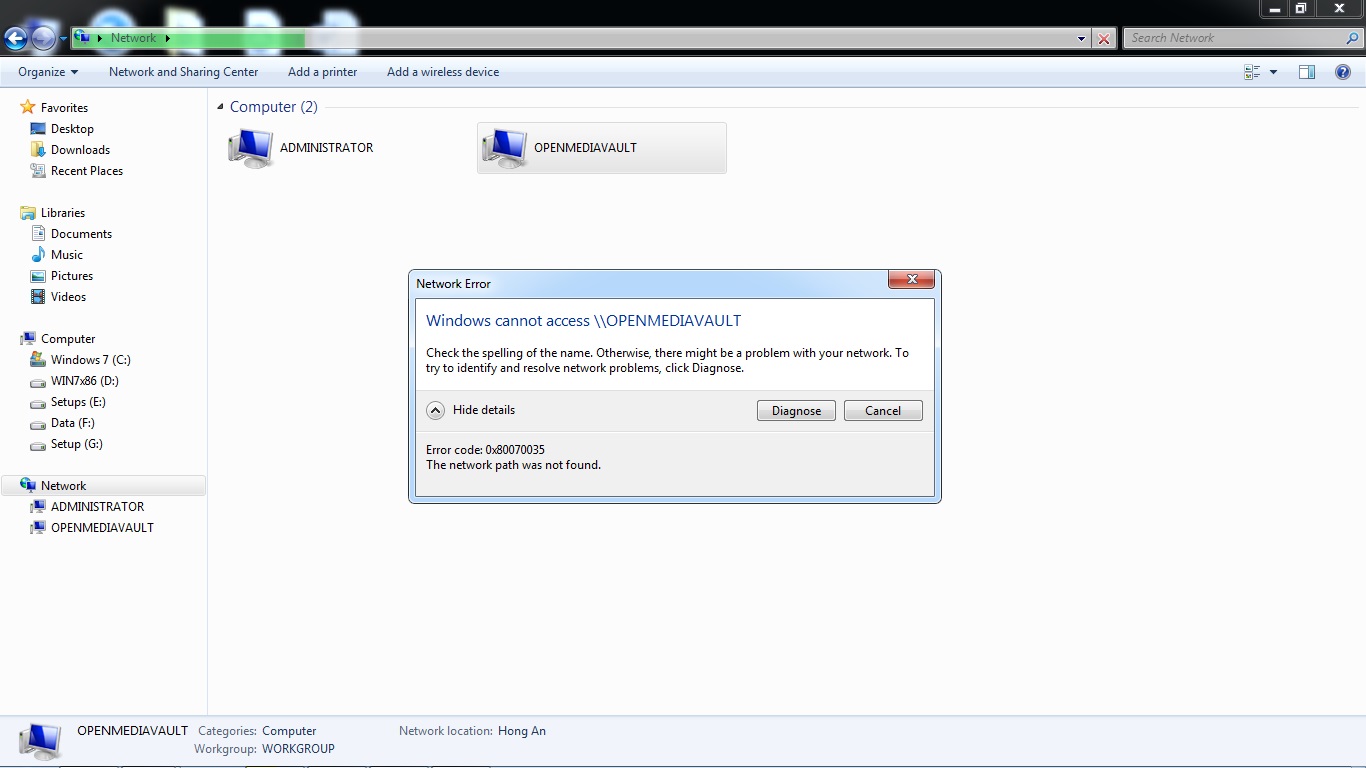
Task: Open the Music library
Action: (67, 255)
